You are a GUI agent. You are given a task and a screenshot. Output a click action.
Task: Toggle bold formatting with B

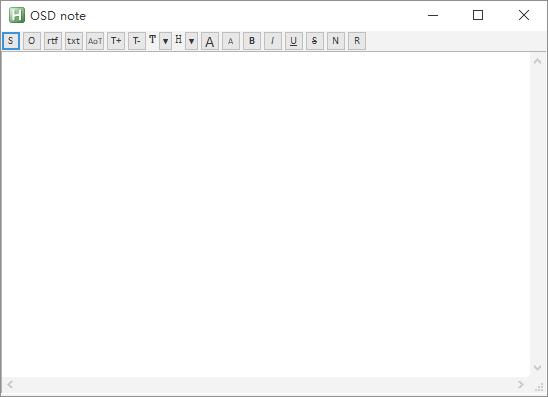(252, 41)
